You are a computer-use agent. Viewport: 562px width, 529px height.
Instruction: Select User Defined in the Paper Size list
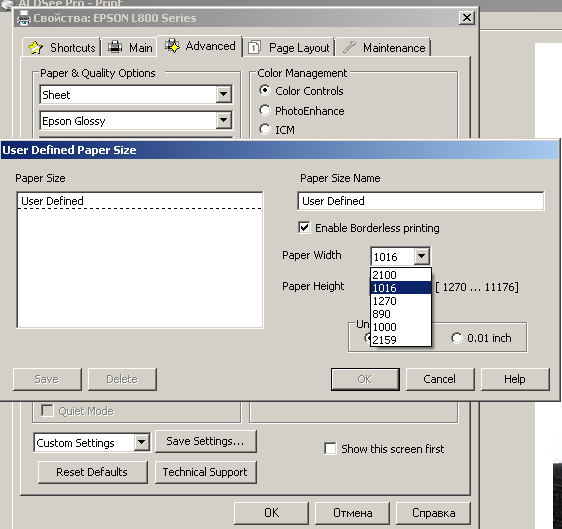pyautogui.click(x=140, y=201)
